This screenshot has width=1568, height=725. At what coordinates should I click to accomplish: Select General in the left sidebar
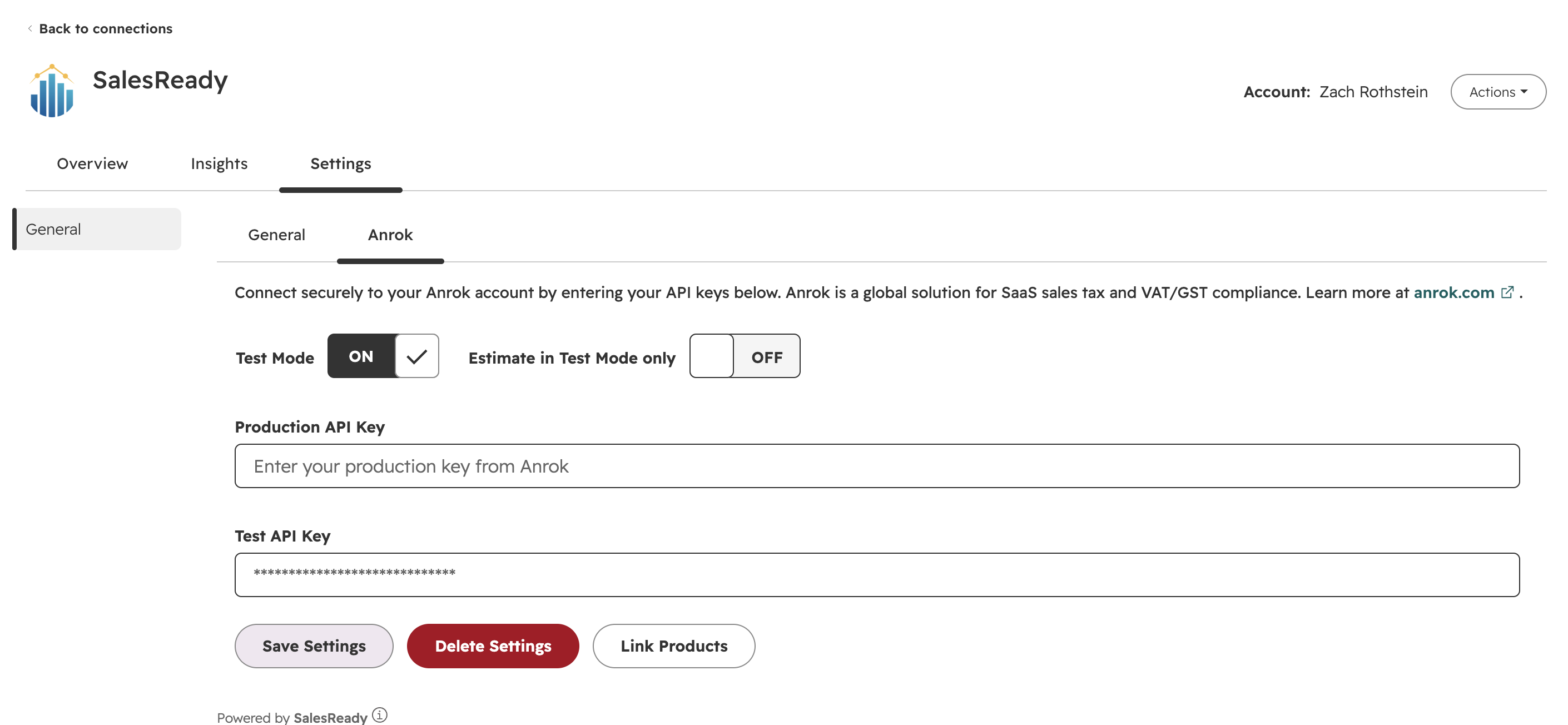point(97,229)
